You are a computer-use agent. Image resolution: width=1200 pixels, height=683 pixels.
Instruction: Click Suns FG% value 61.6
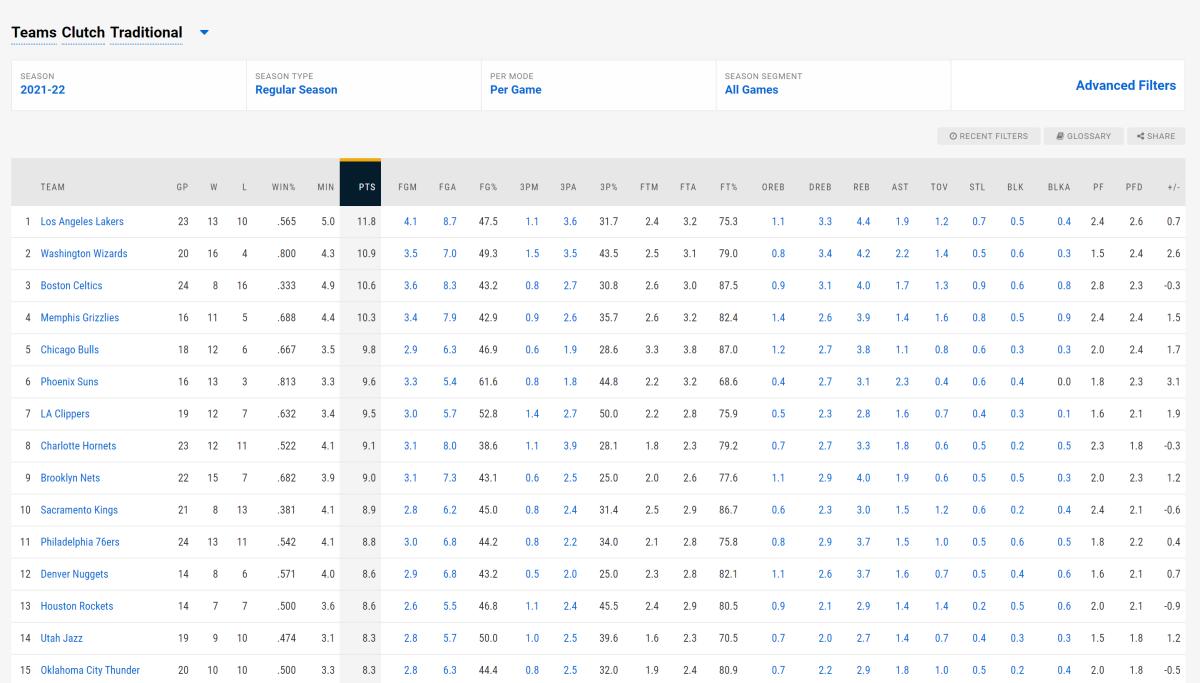tap(488, 382)
